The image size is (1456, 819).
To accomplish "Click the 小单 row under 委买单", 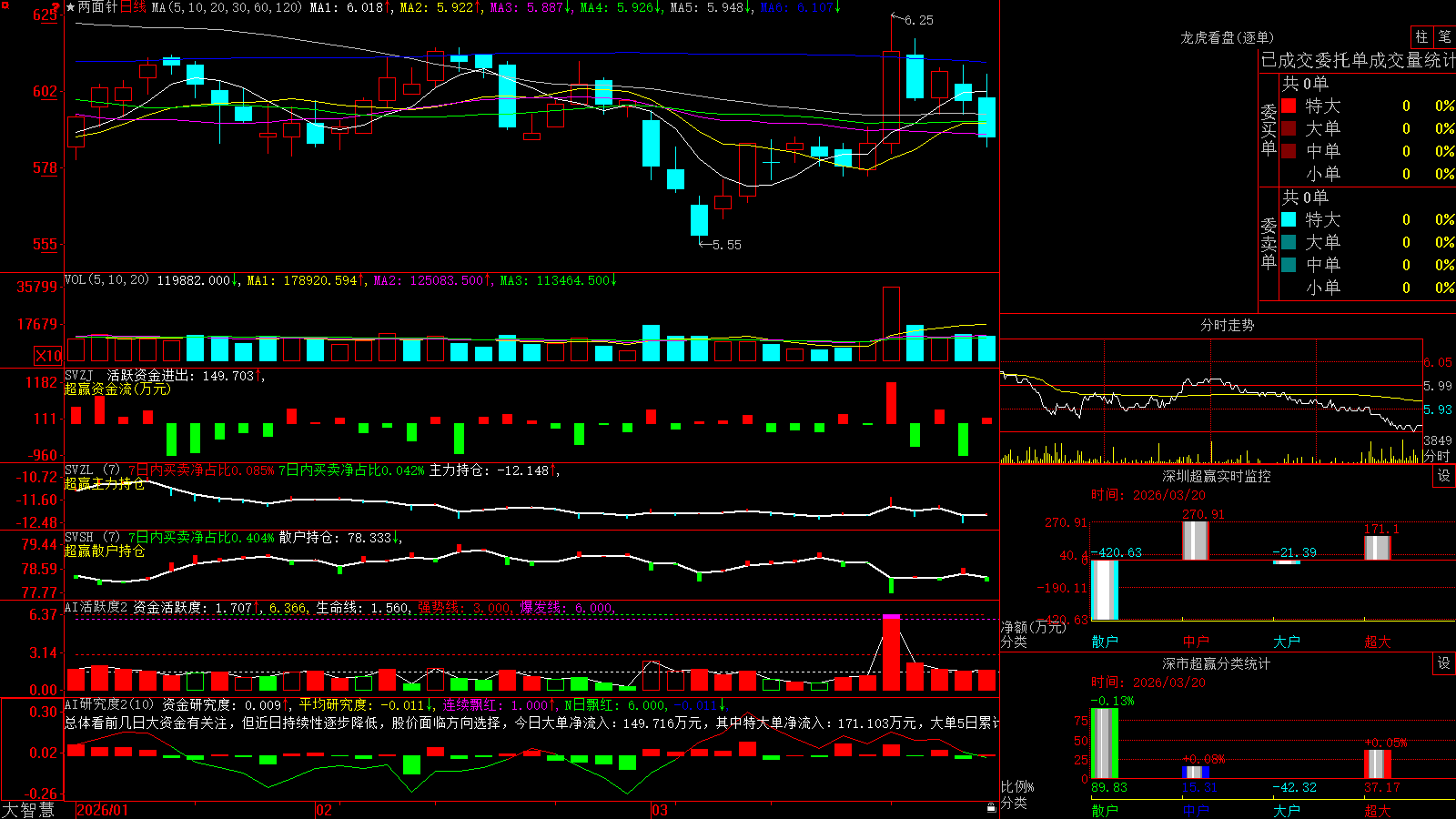I will pyautogui.click(x=1368, y=174).
